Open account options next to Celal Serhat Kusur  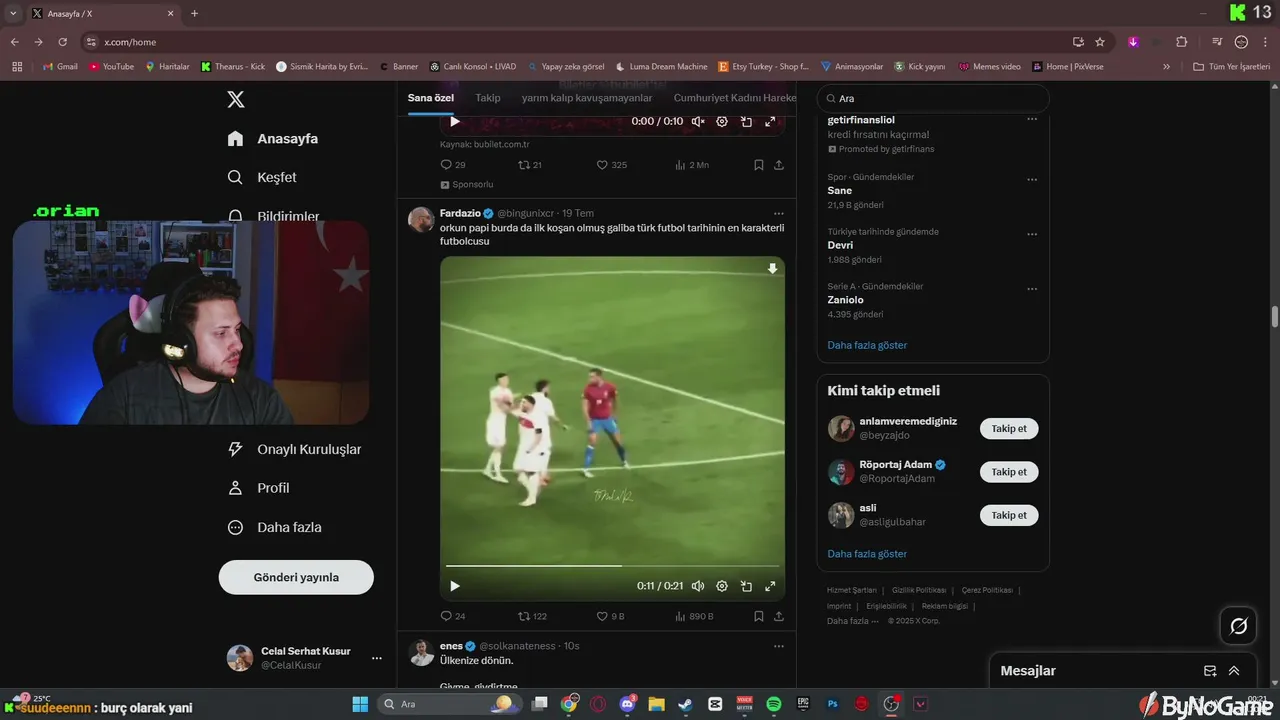[377, 658]
